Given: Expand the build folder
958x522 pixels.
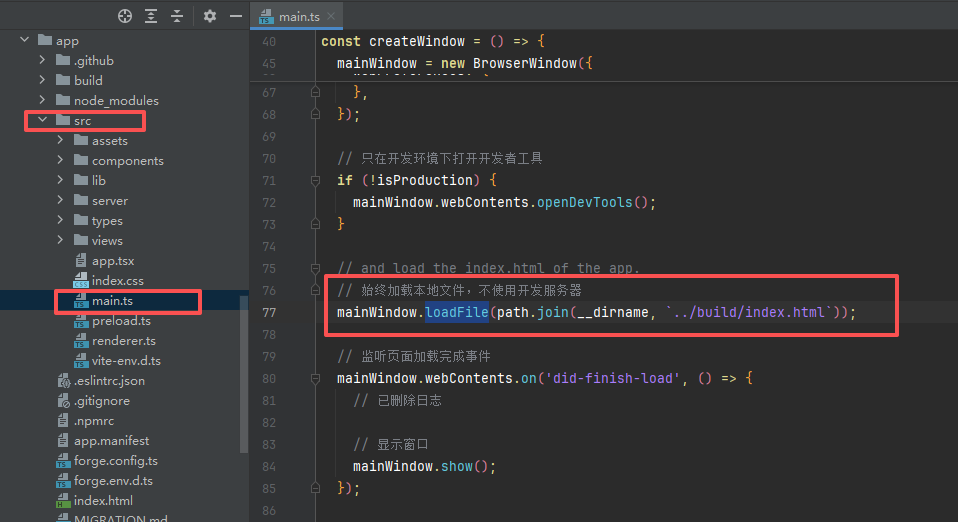Looking at the screenshot, I should tap(42, 80).
